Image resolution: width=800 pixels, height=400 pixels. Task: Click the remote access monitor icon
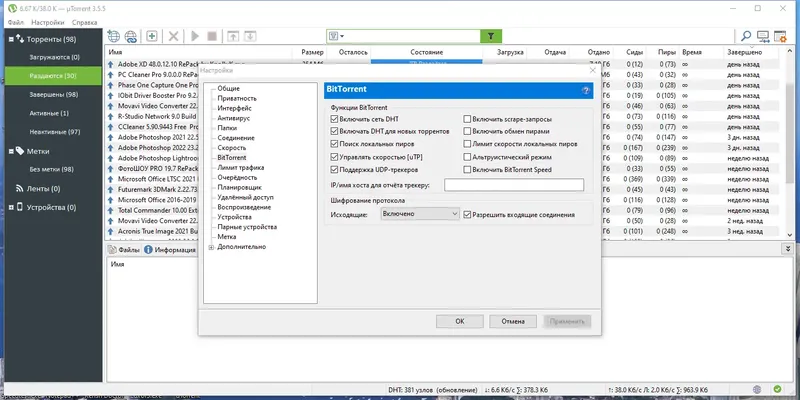pyautogui.click(x=763, y=36)
